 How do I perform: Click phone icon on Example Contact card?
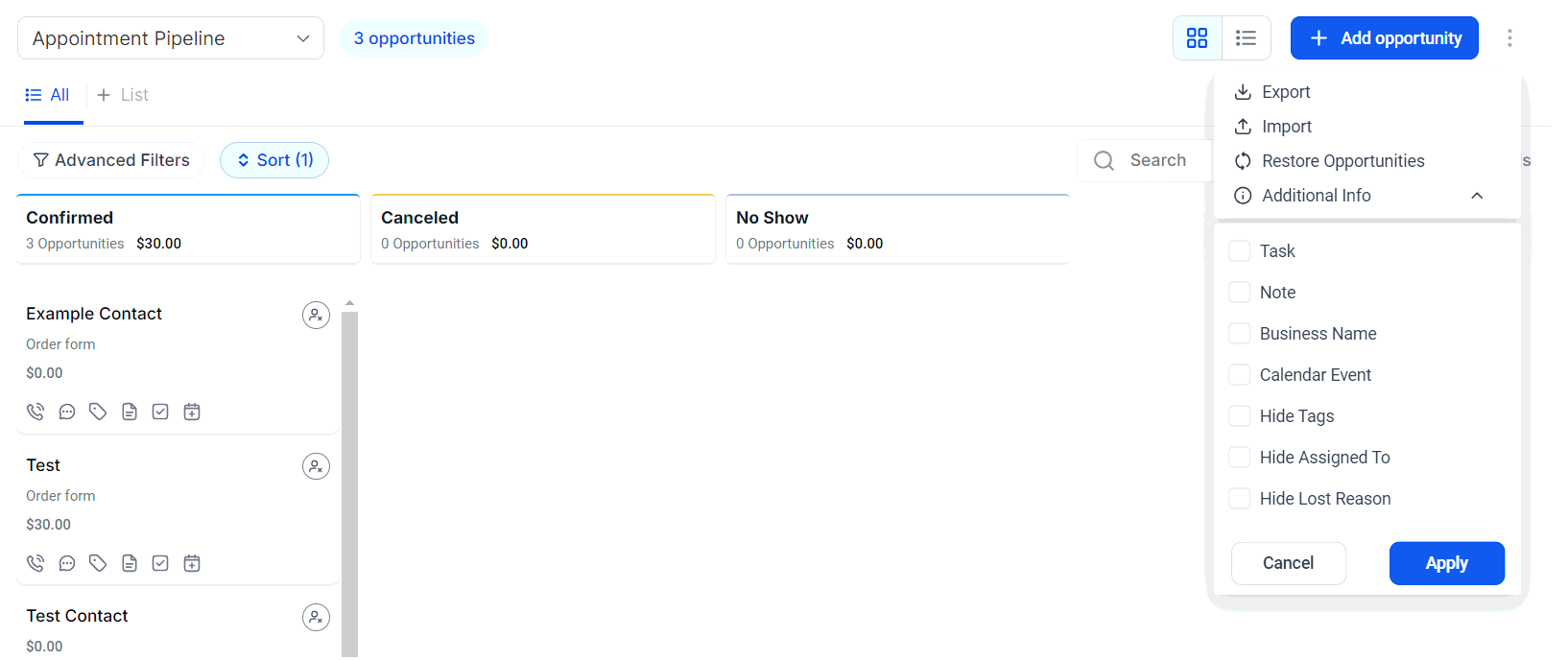[36, 412]
